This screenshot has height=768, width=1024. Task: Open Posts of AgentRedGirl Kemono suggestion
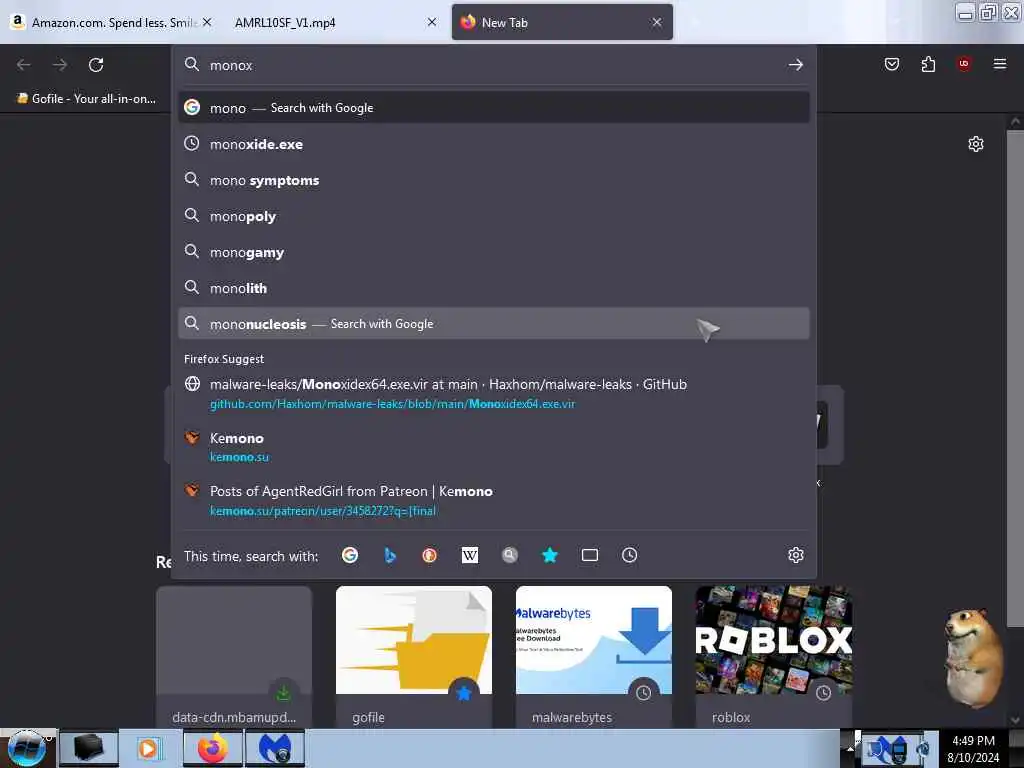pos(494,501)
